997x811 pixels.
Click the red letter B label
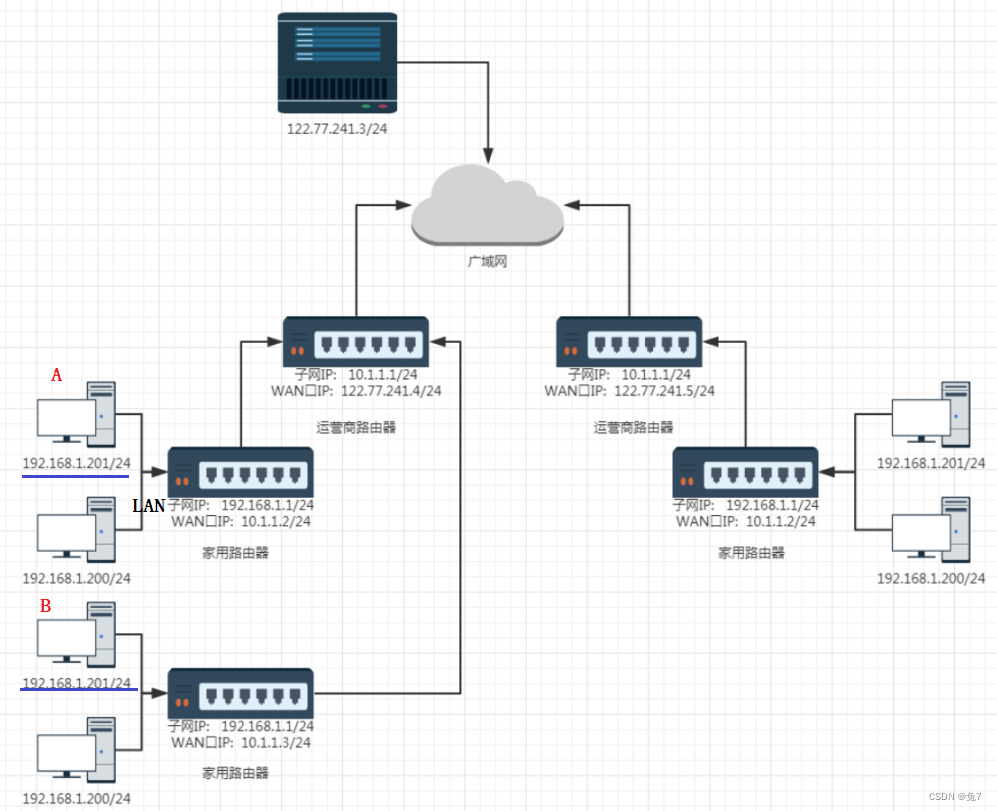[45, 606]
